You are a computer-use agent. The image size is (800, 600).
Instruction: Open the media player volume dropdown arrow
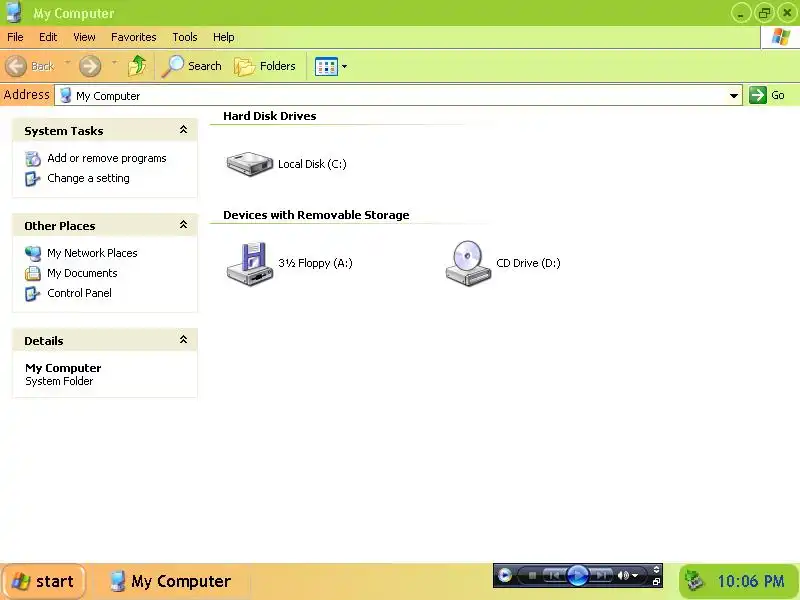coord(635,576)
